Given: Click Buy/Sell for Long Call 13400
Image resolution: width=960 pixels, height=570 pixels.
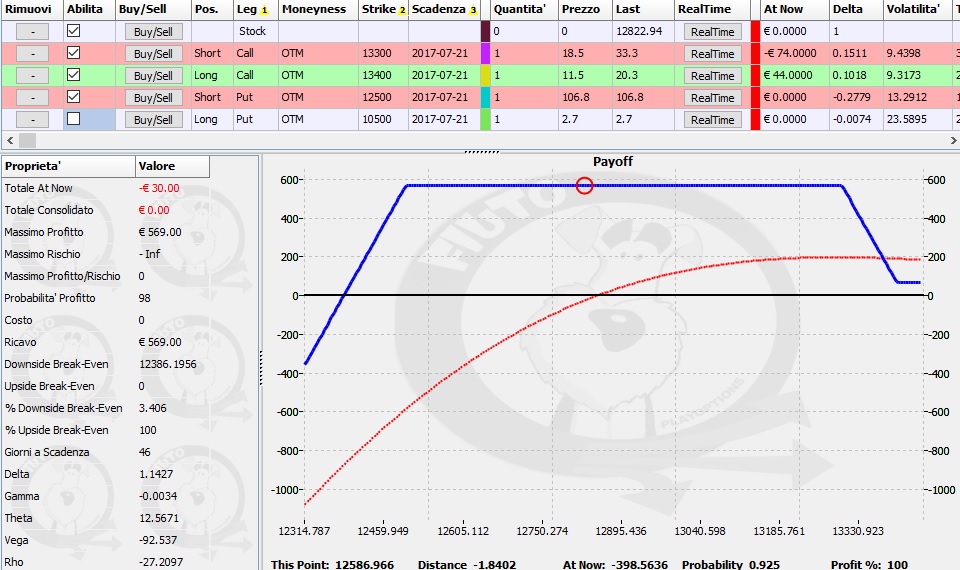Looking at the screenshot, I should pyautogui.click(x=153, y=76).
